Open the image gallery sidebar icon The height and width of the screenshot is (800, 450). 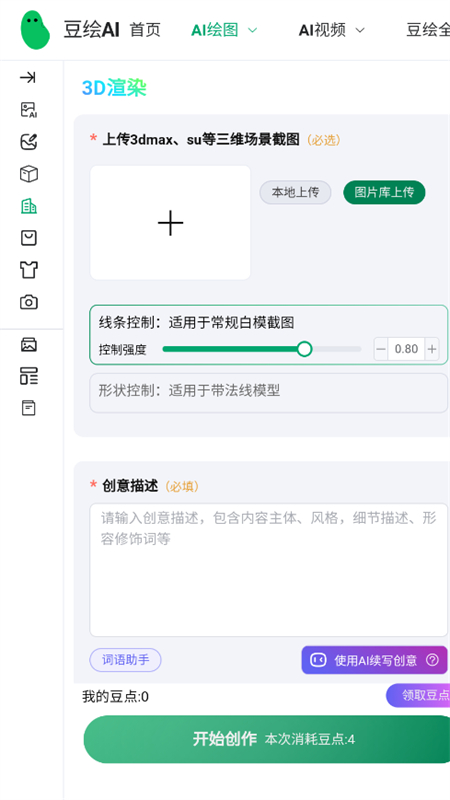[29, 345]
